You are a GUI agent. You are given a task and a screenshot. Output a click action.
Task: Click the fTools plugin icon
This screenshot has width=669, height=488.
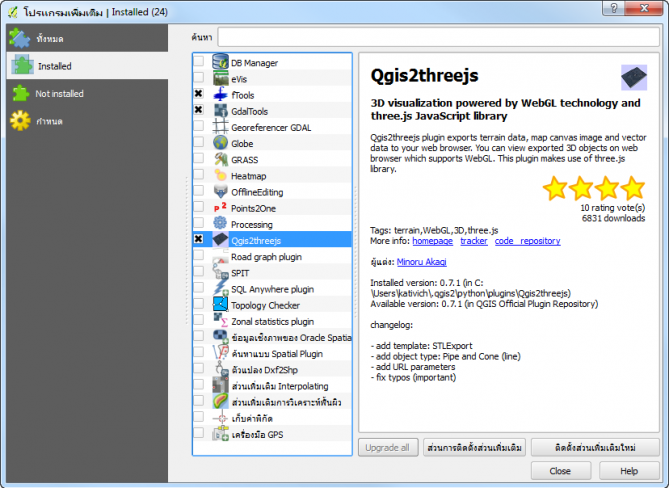point(220,94)
